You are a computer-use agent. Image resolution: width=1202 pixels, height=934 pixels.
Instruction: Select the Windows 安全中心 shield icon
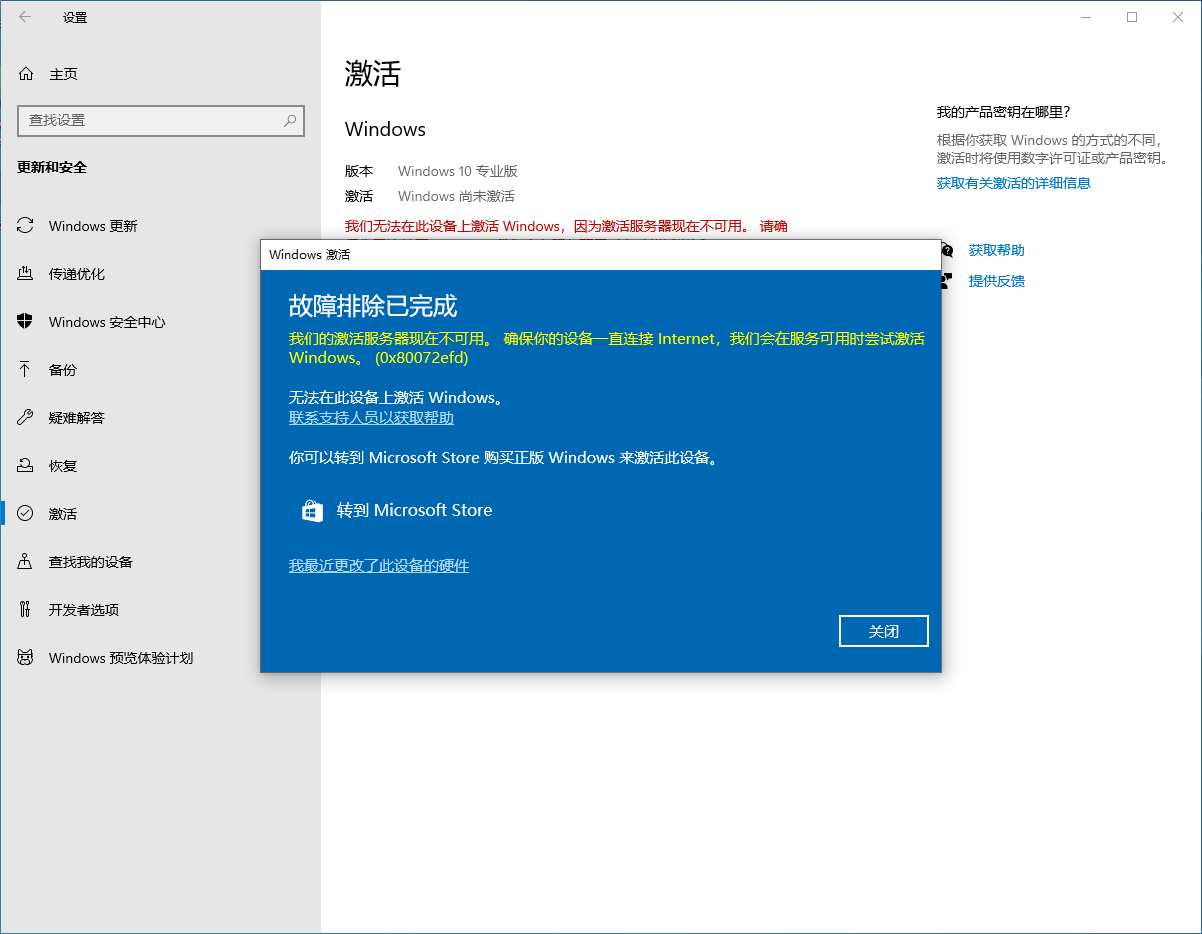point(26,322)
